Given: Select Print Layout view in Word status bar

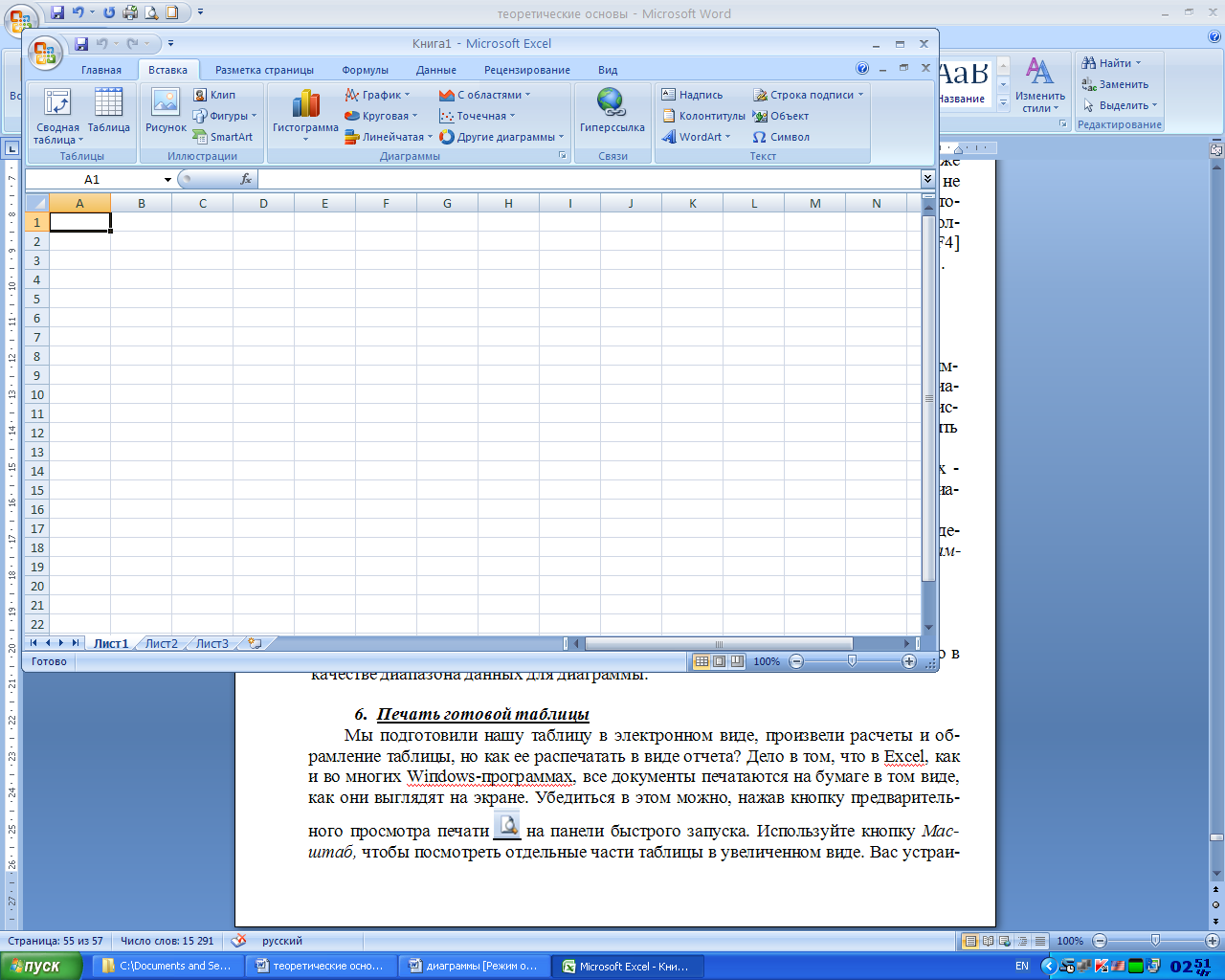Looking at the screenshot, I should tap(970, 941).
